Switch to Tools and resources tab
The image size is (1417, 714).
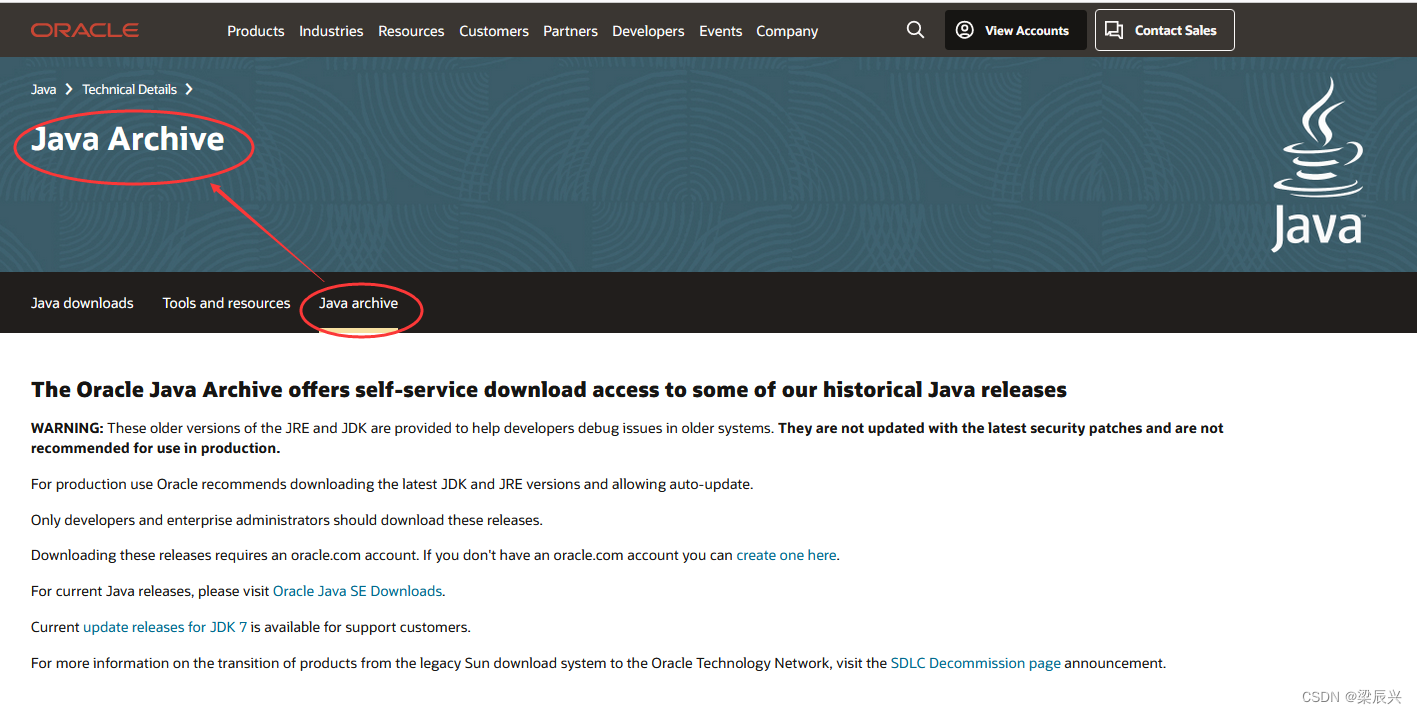(226, 303)
